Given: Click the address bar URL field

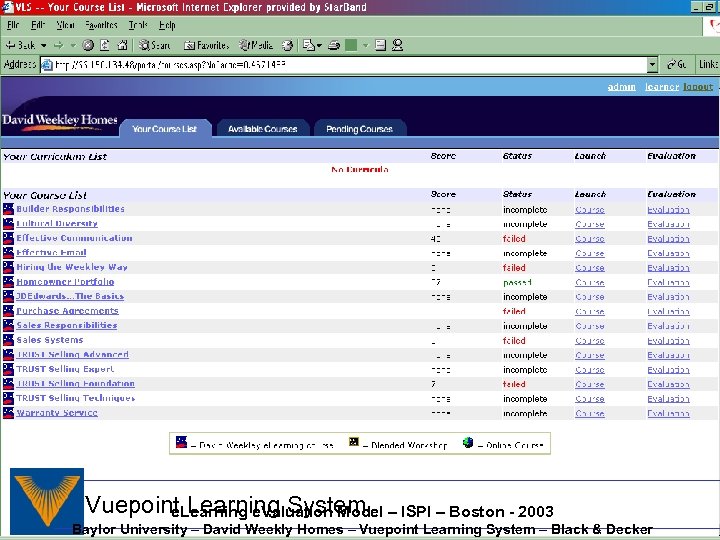Looking at the screenshot, I should 344,65.
